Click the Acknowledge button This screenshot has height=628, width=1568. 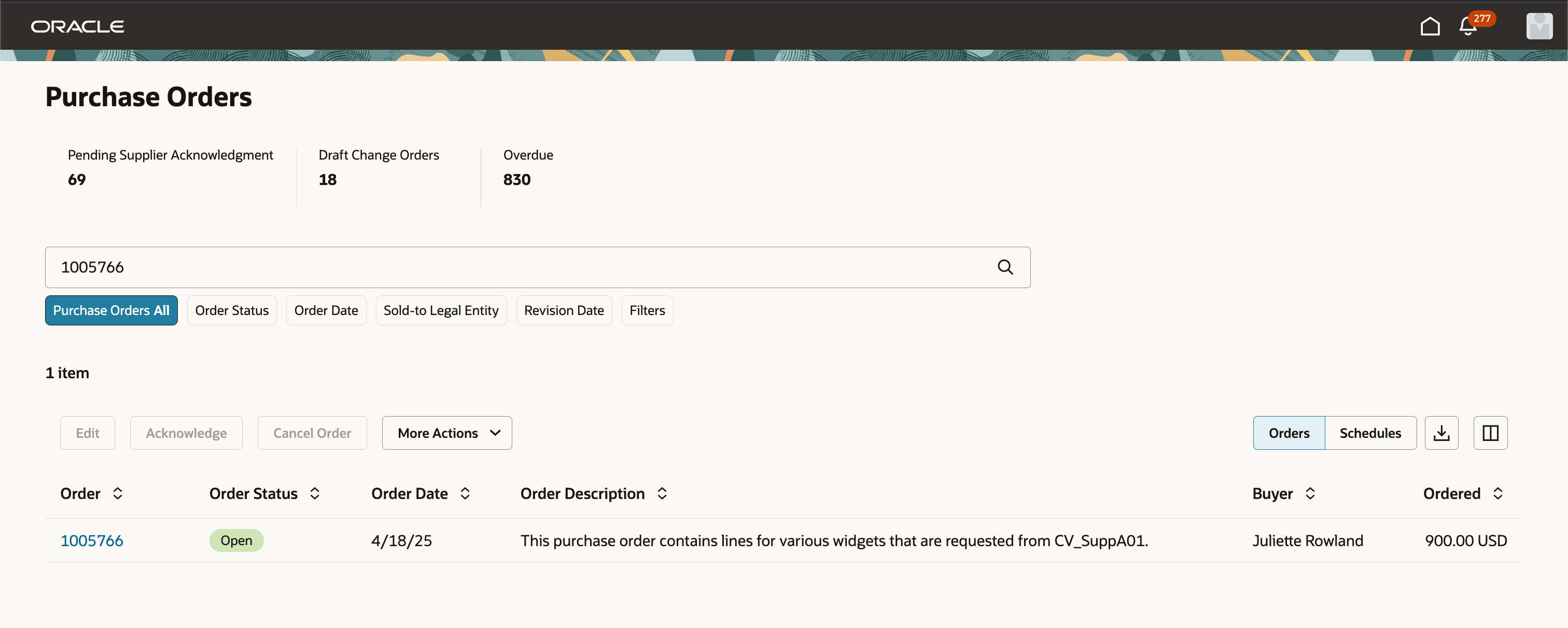[x=186, y=433]
